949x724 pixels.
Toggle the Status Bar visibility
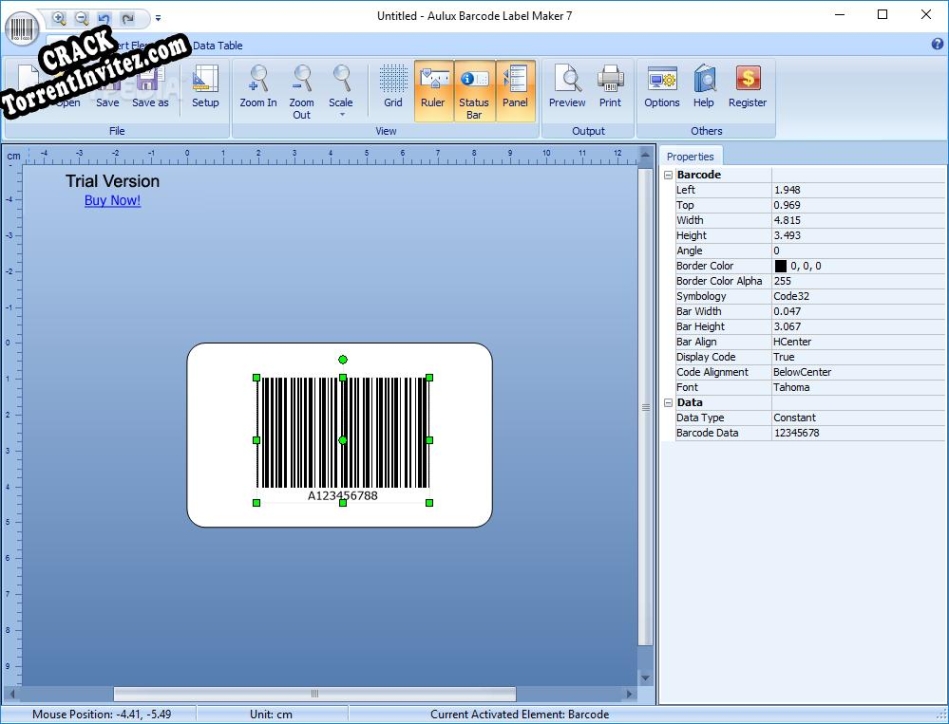(x=474, y=90)
